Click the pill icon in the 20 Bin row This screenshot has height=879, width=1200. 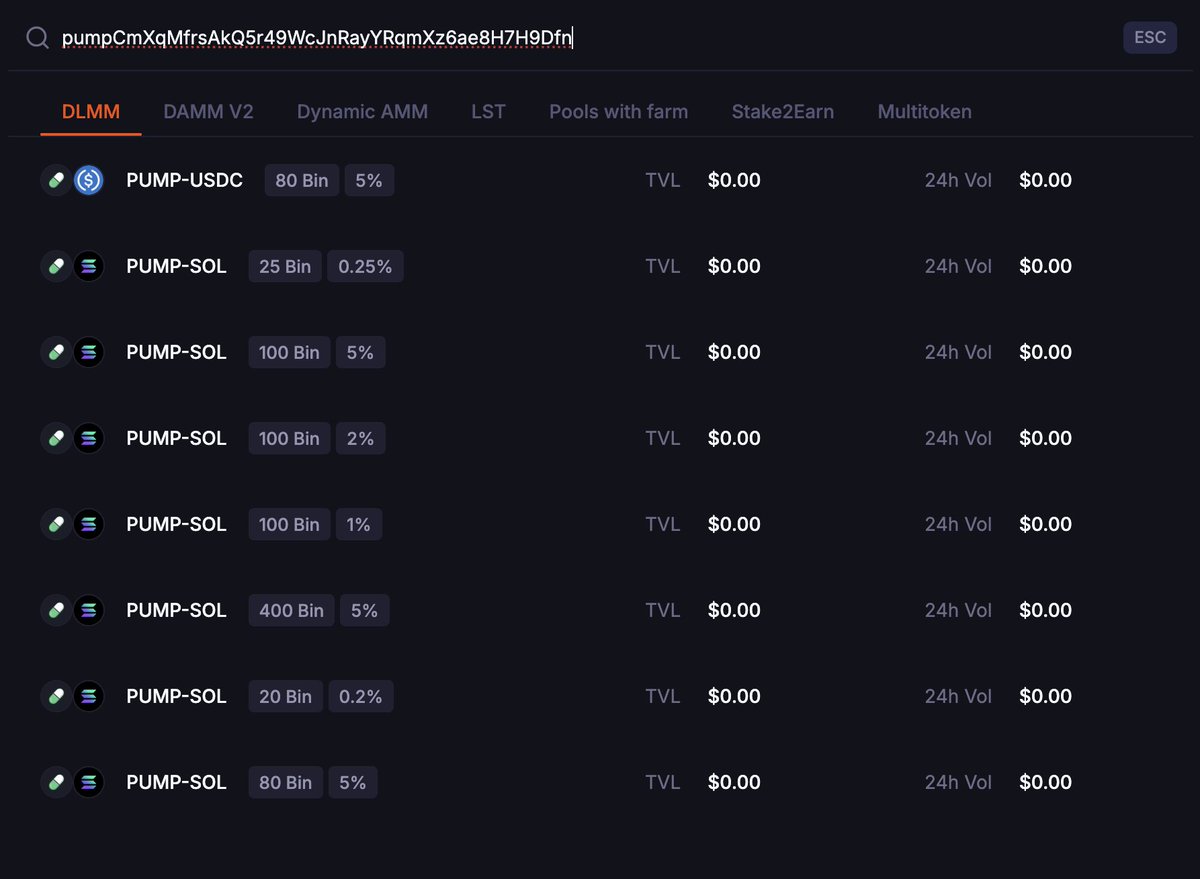[x=56, y=696]
